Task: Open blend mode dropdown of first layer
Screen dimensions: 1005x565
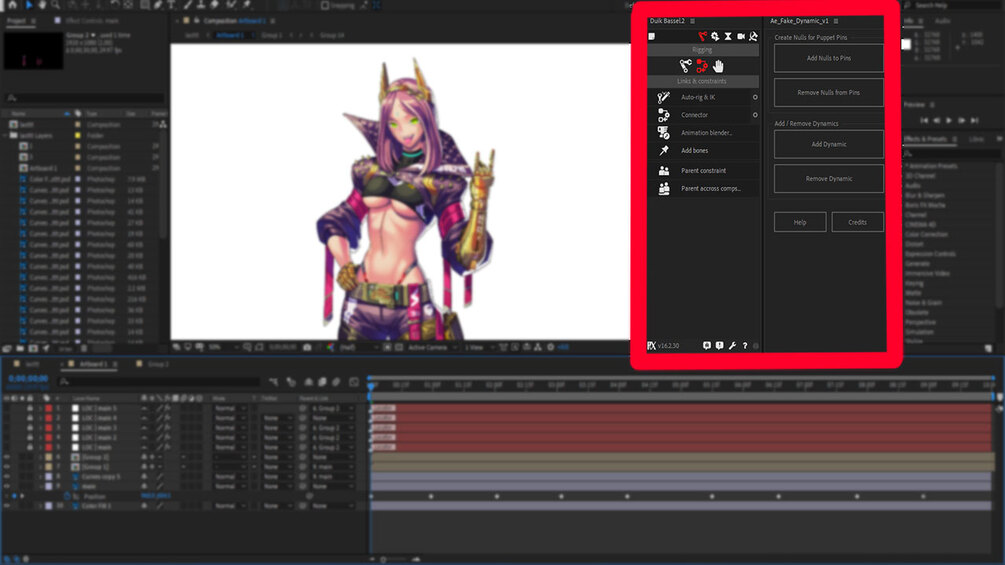Action: coord(229,409)
